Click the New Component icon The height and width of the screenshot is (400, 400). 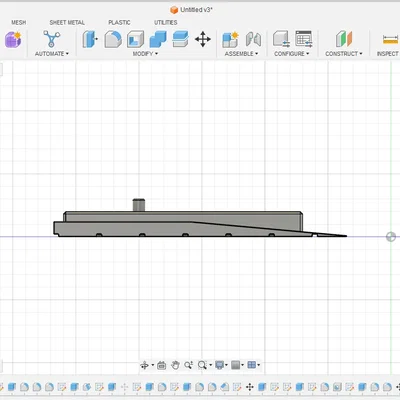click(230, 39)
